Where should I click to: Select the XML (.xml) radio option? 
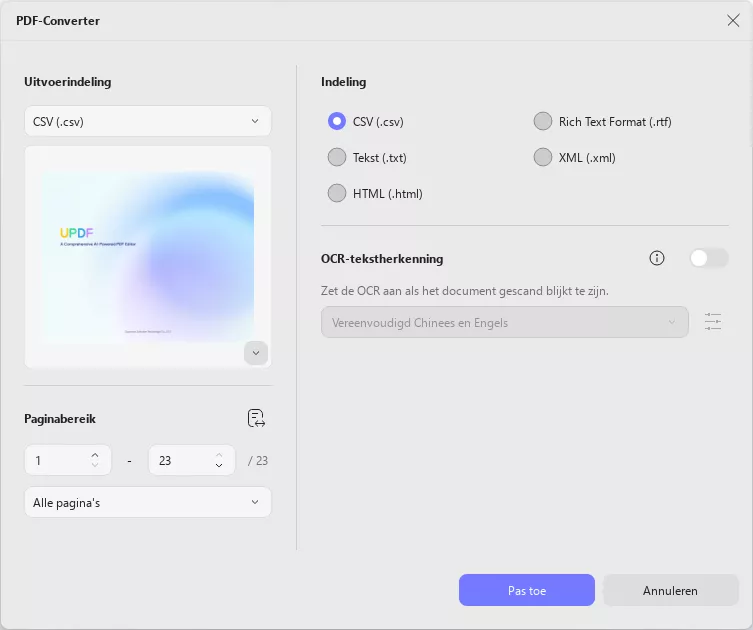point(543,158)
